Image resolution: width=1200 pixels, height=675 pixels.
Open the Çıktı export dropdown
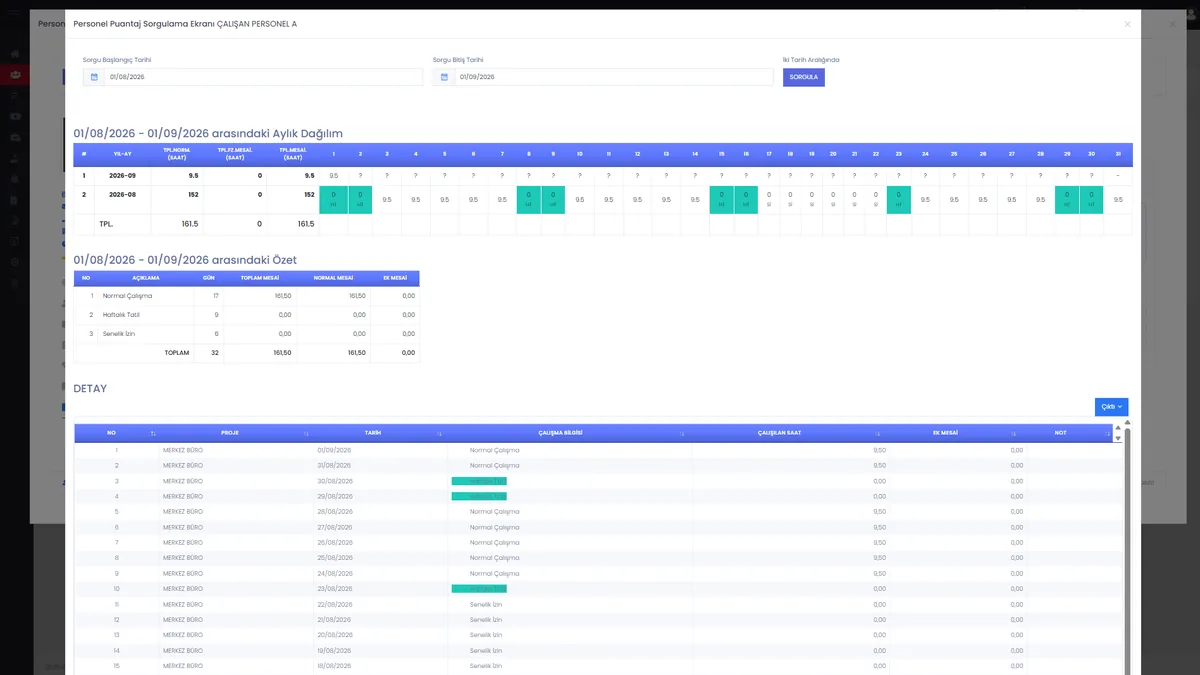(x=1111, y=407)
